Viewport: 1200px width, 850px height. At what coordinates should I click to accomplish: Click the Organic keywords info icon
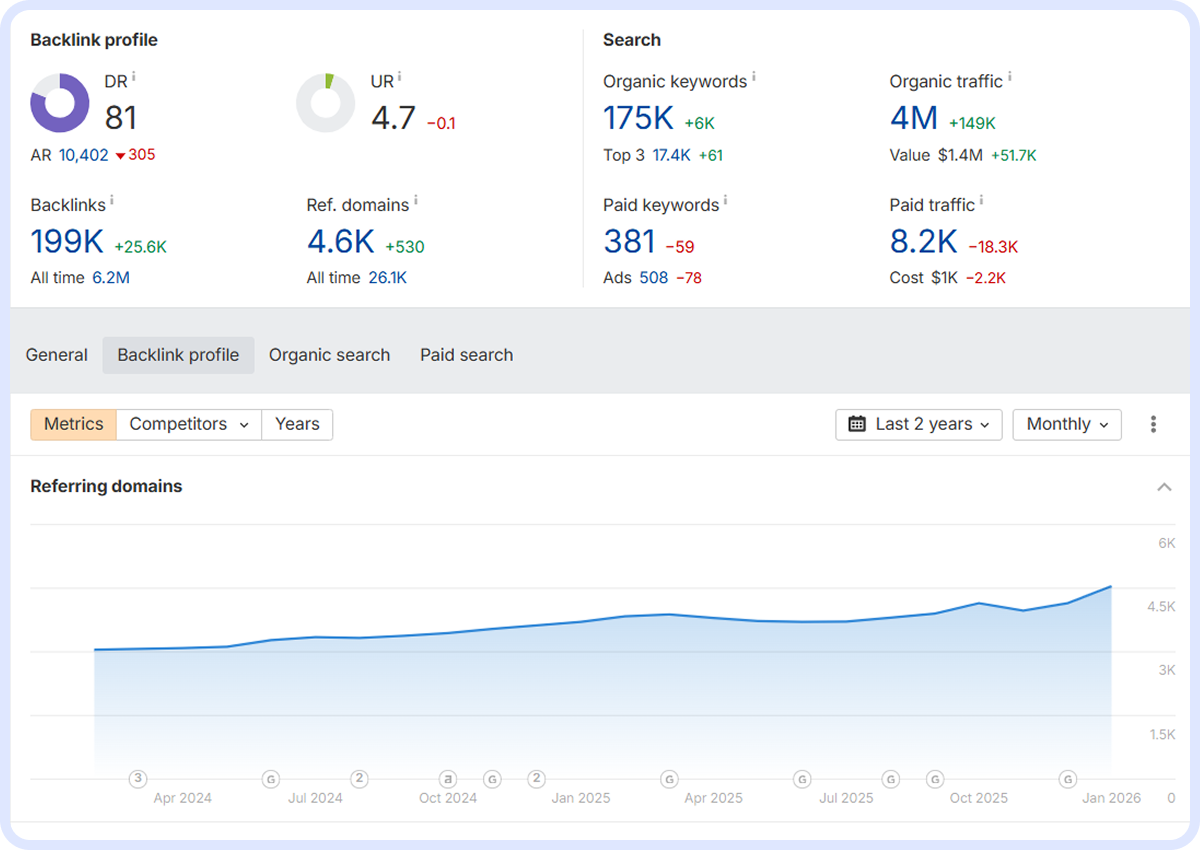[754, 77]
